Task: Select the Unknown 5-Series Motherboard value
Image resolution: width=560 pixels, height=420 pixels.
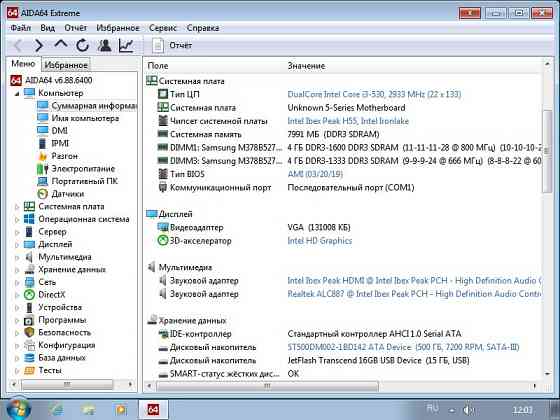Action: tap(346, 108)
